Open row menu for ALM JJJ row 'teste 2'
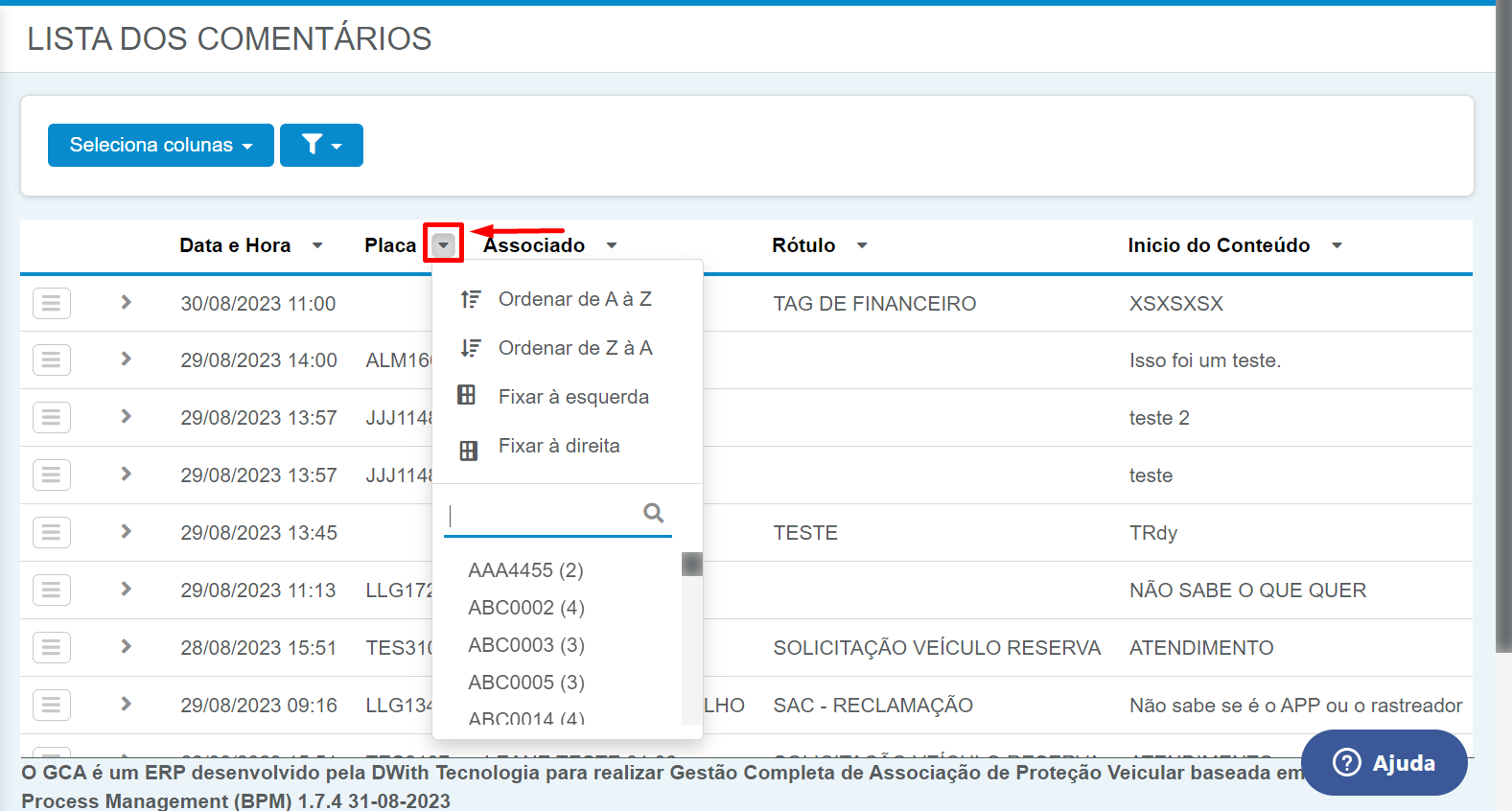The height and width of the screenshot is (811, 1512). 52,418
